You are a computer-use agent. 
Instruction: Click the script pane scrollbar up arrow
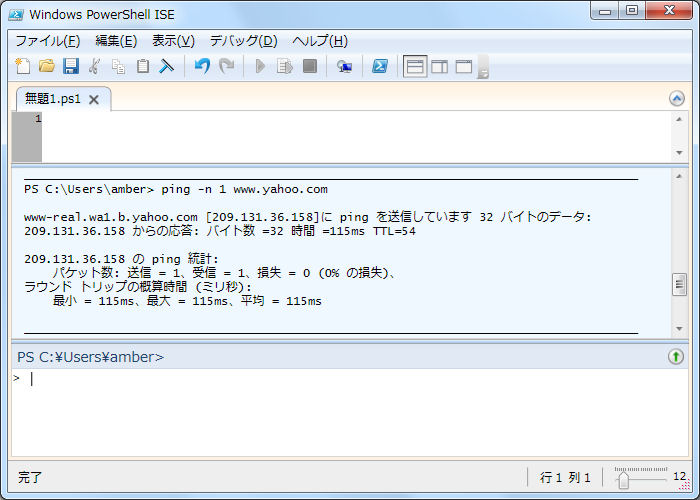[679, 119]
